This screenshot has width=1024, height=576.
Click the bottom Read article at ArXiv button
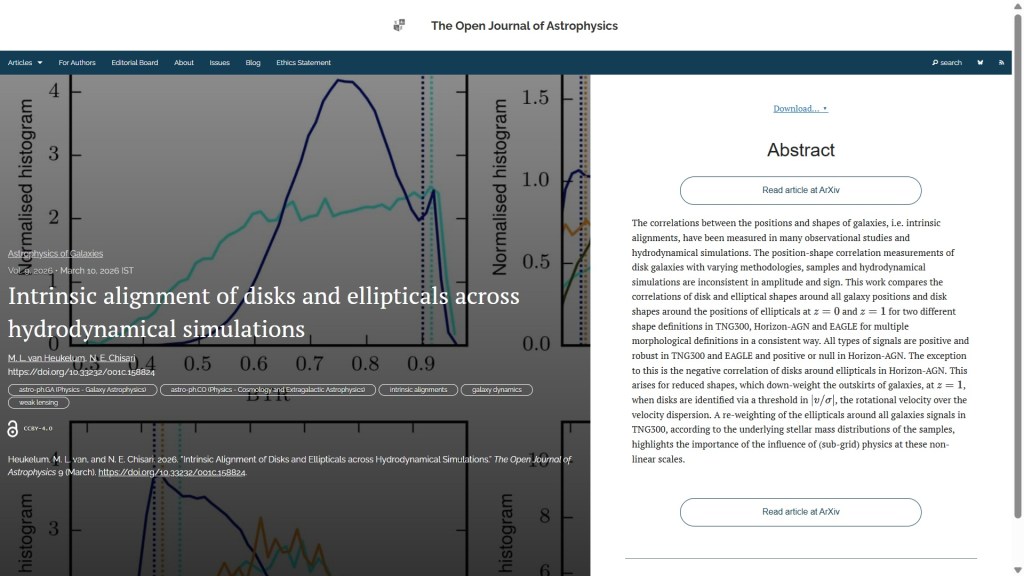click(800, 512)
